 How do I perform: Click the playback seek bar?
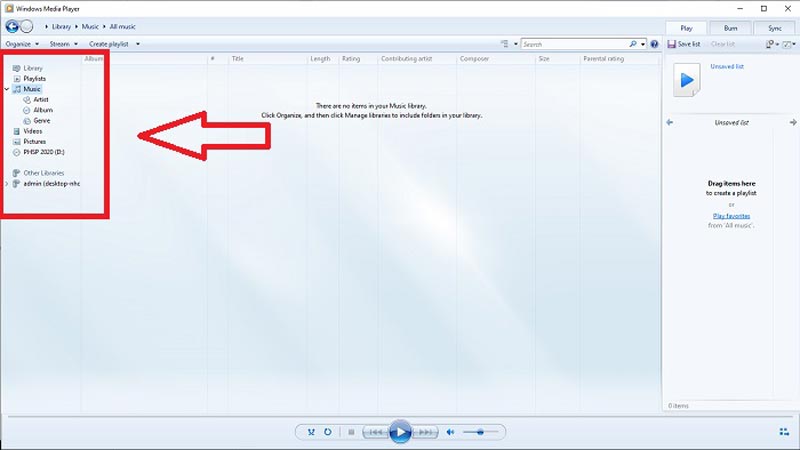pos(399,417)
